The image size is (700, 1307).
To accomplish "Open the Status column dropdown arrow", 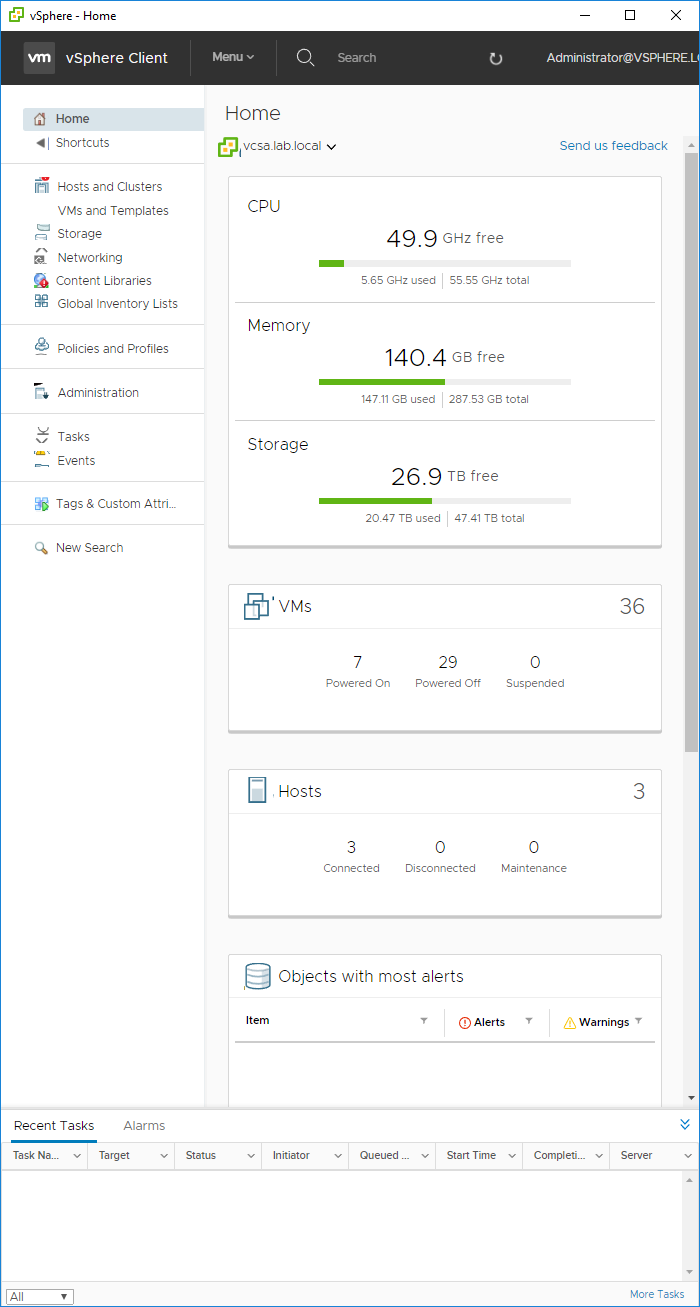I will click(x=251, y=1156).
